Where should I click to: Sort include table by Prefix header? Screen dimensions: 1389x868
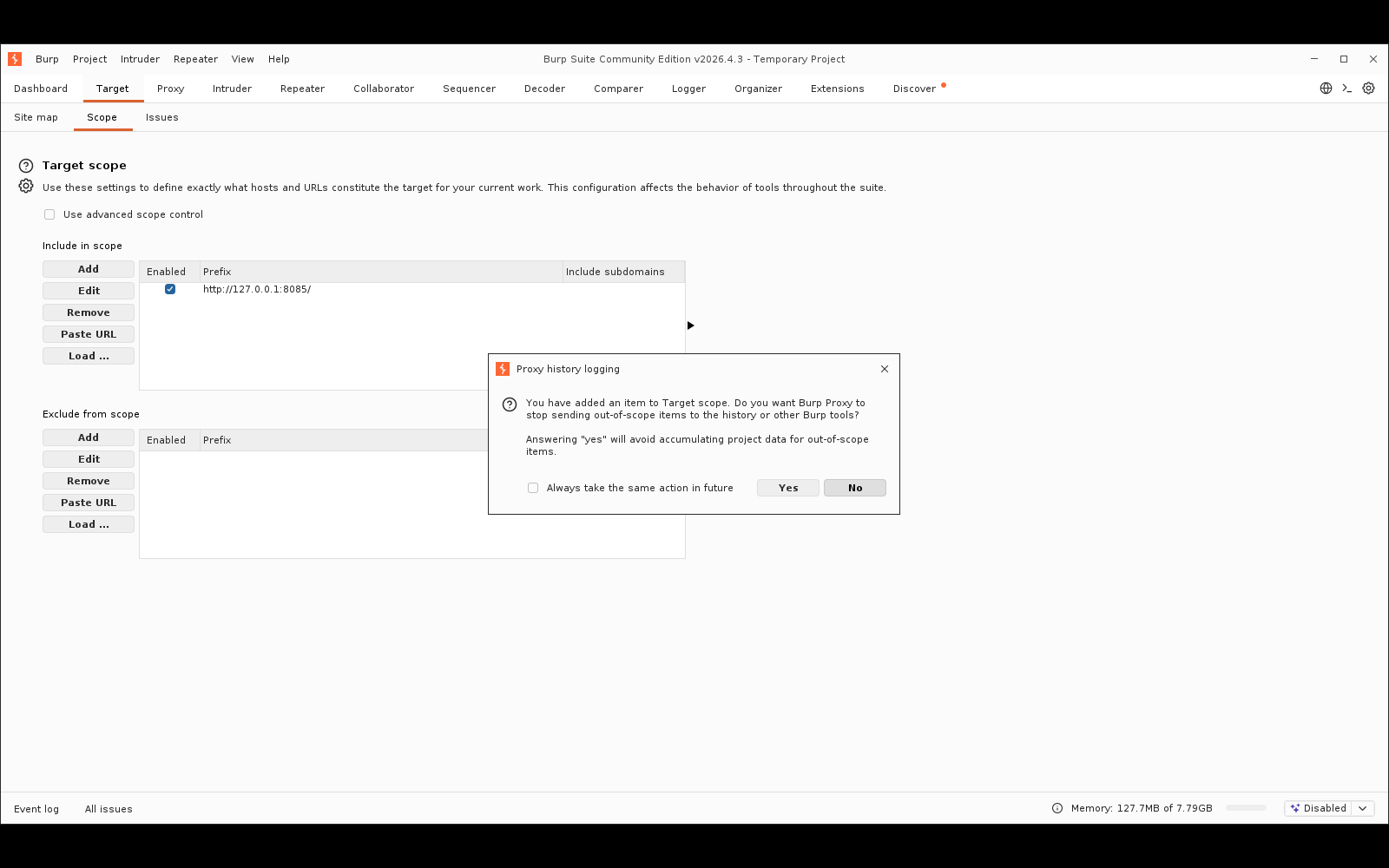[x=381, y=272]
